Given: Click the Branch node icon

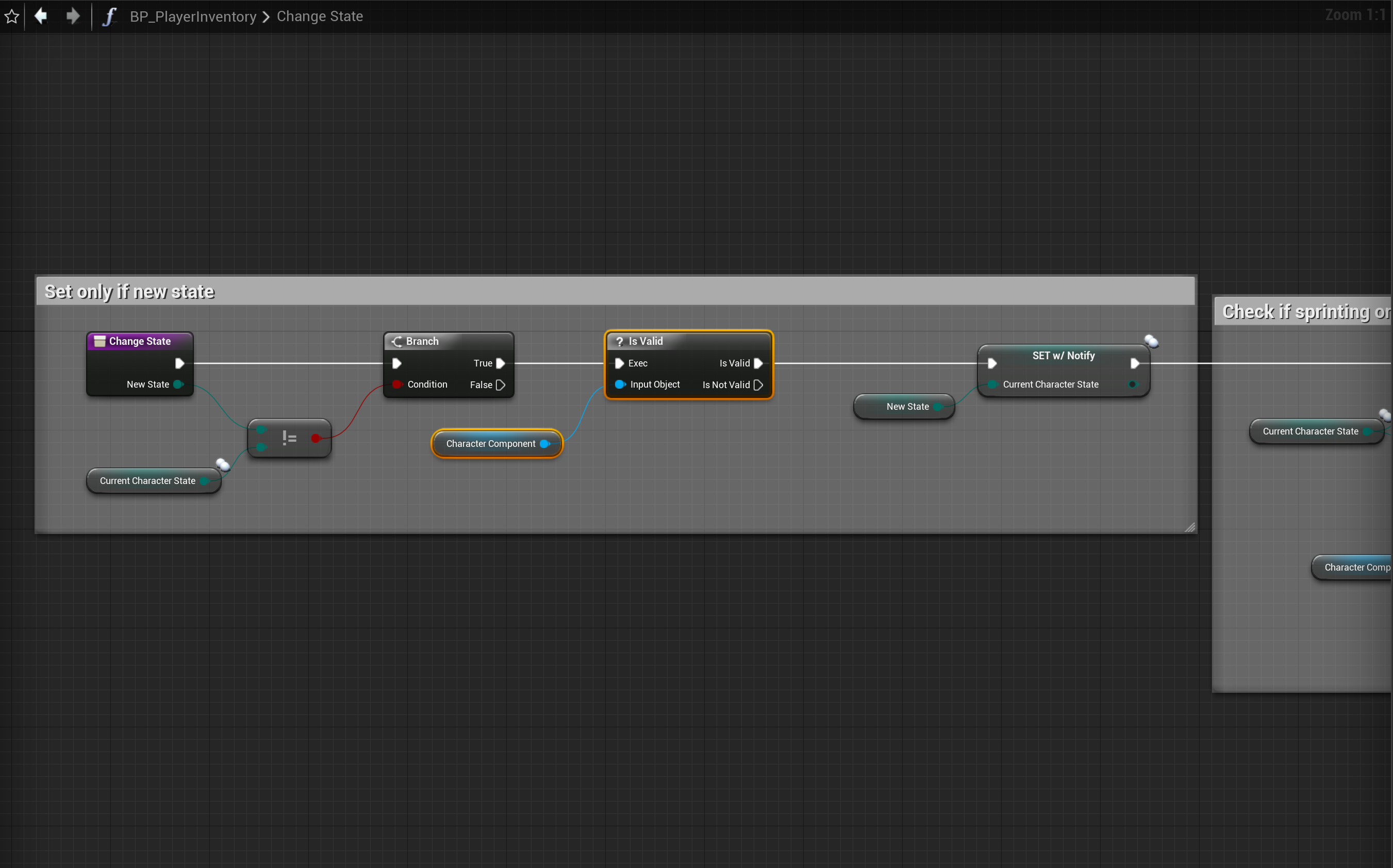Looking at the screenshot, I should click(397, 342).
